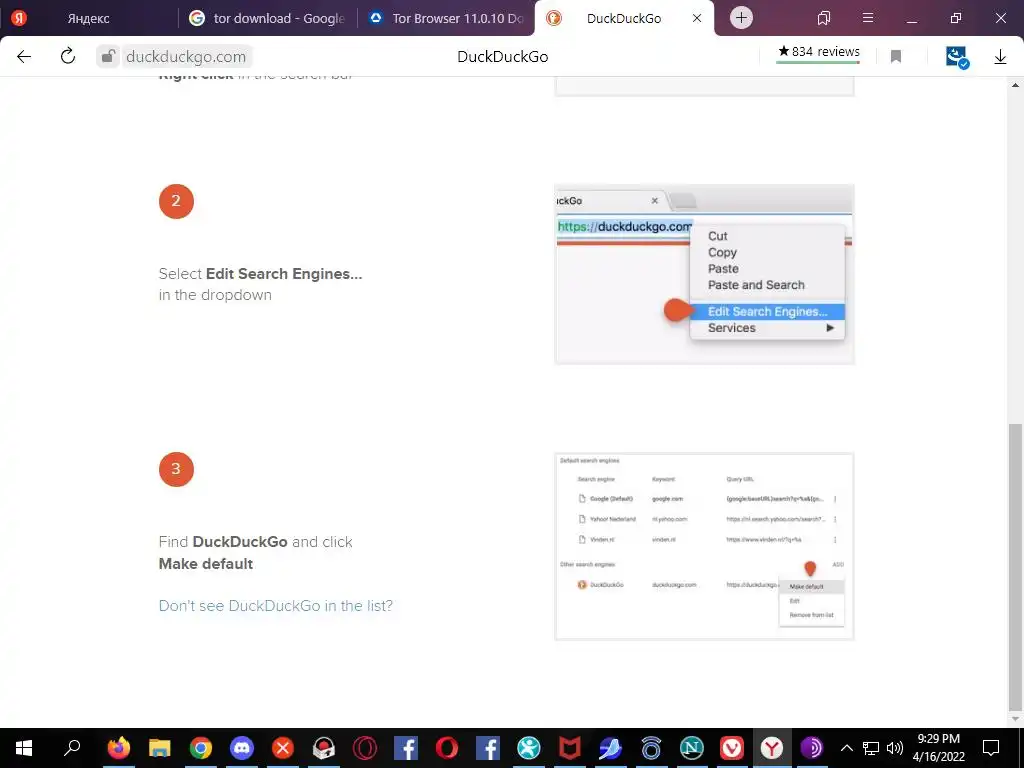This screenshot has width=1024, height=768.
Task: Click the lock icon beside duckduckgo.com
Action: pyautogui.click(x=108, y=56)
